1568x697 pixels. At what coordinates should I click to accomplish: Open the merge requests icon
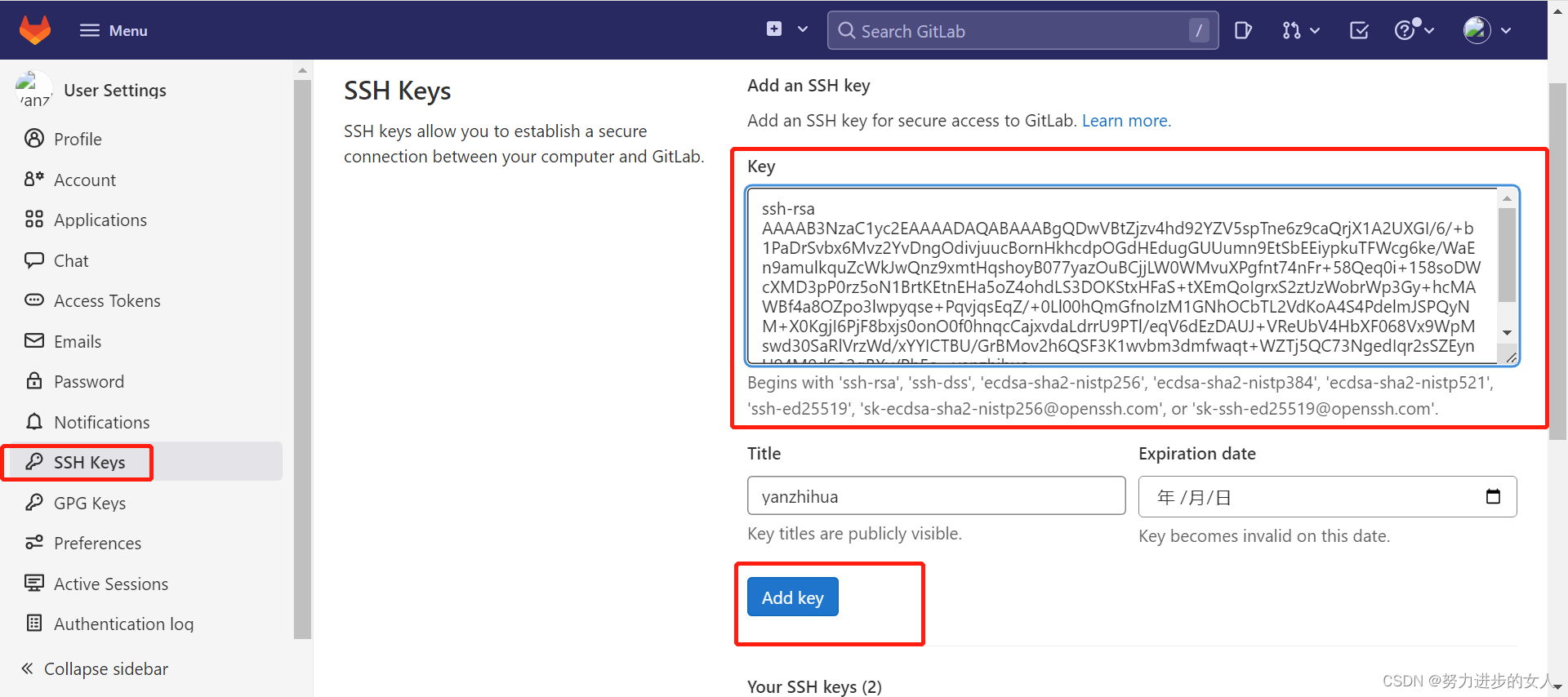coord(1291,30)
